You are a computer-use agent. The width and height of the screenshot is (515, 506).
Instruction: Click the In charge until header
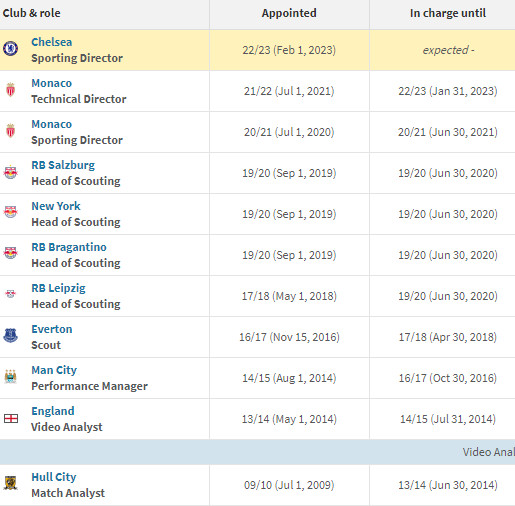(x=448, y=13)
